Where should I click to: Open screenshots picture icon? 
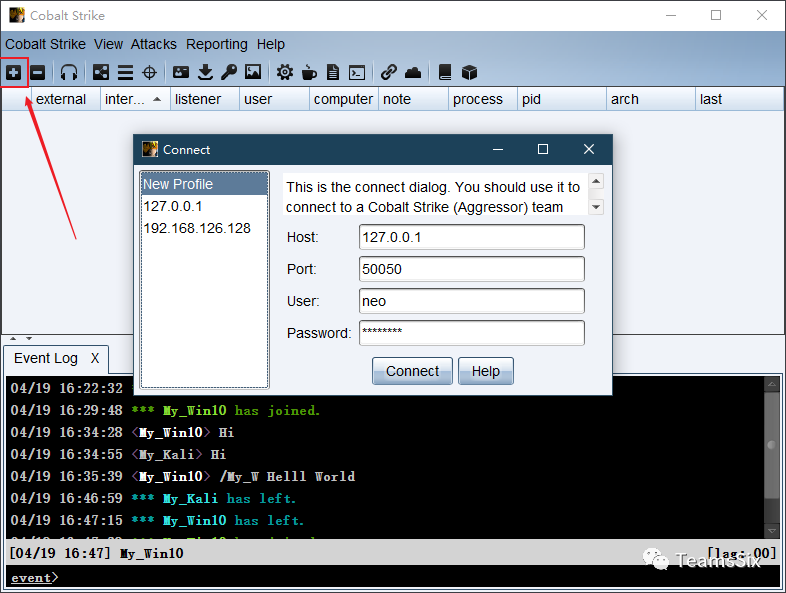(253, 72)
